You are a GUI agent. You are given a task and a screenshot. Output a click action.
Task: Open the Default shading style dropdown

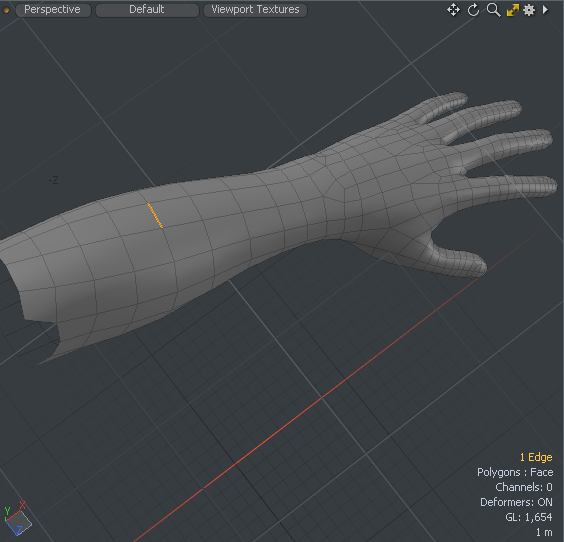pos(147,10)
